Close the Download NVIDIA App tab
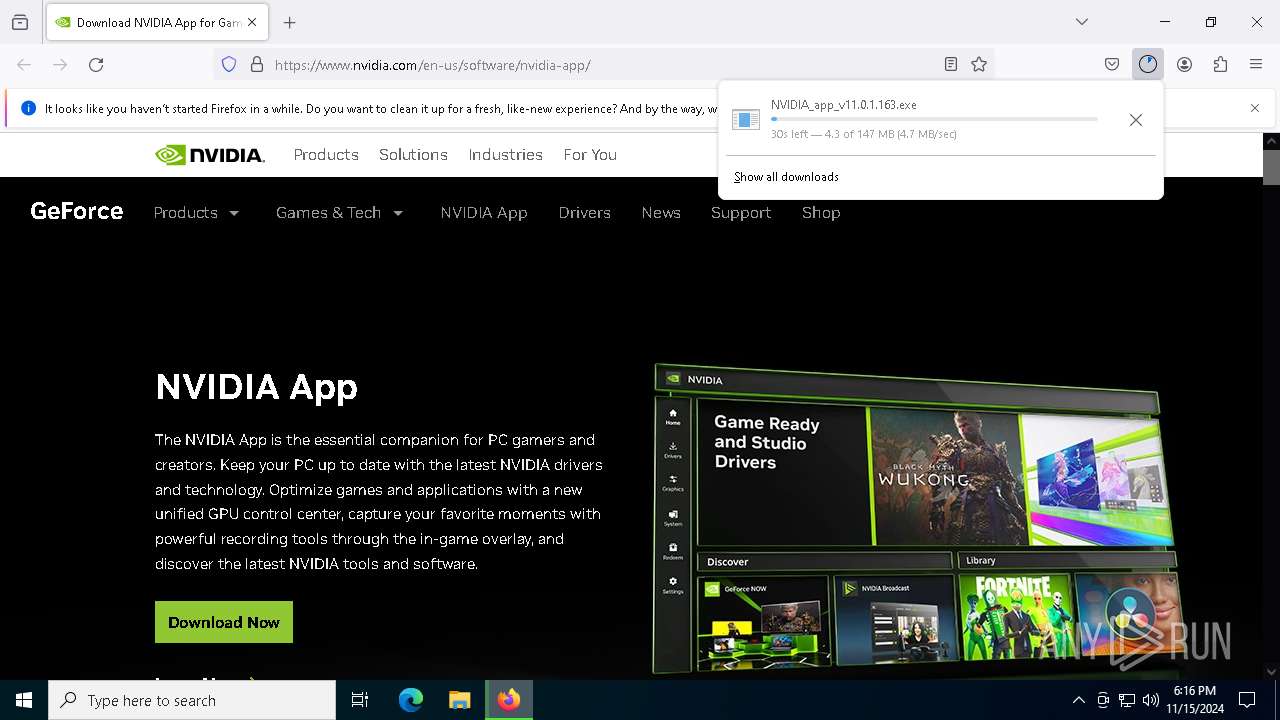 (x=252, y=22)
